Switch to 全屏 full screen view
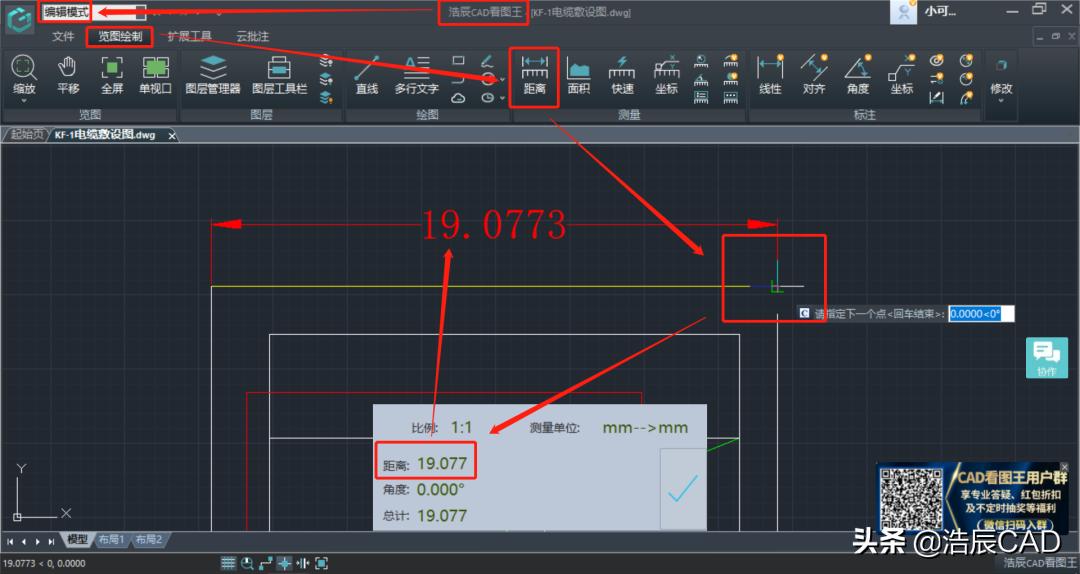Viewport: 1080px width, 574px height. click(x=112, y=74)
